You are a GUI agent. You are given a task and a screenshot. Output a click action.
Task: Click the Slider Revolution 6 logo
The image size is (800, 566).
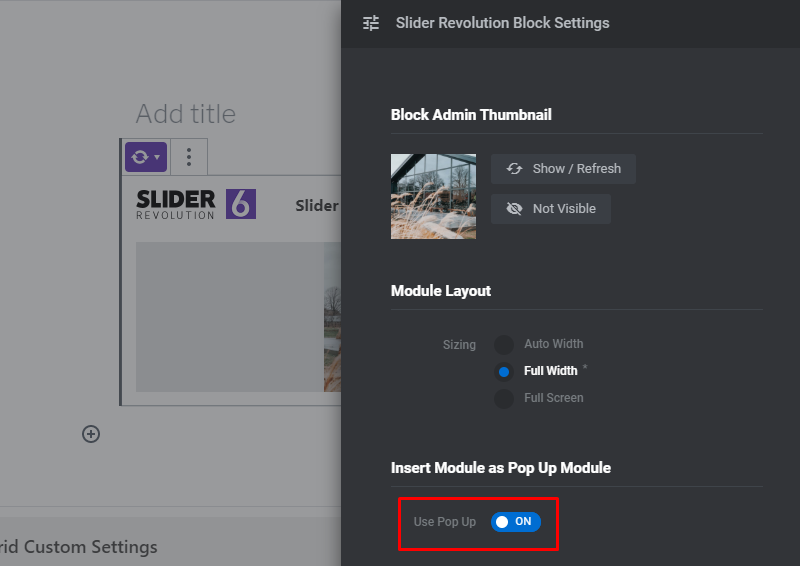tap(196, 204)
